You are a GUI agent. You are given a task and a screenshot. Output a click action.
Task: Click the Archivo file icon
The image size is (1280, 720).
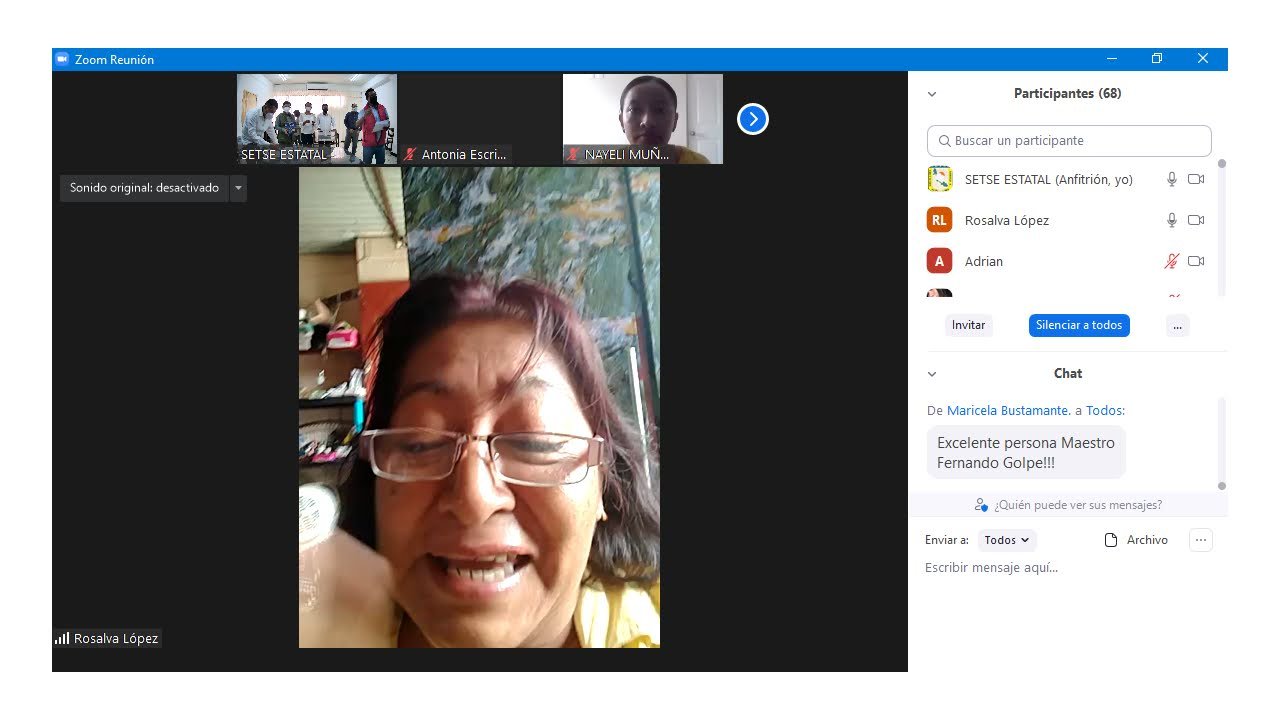(1111, 540)
